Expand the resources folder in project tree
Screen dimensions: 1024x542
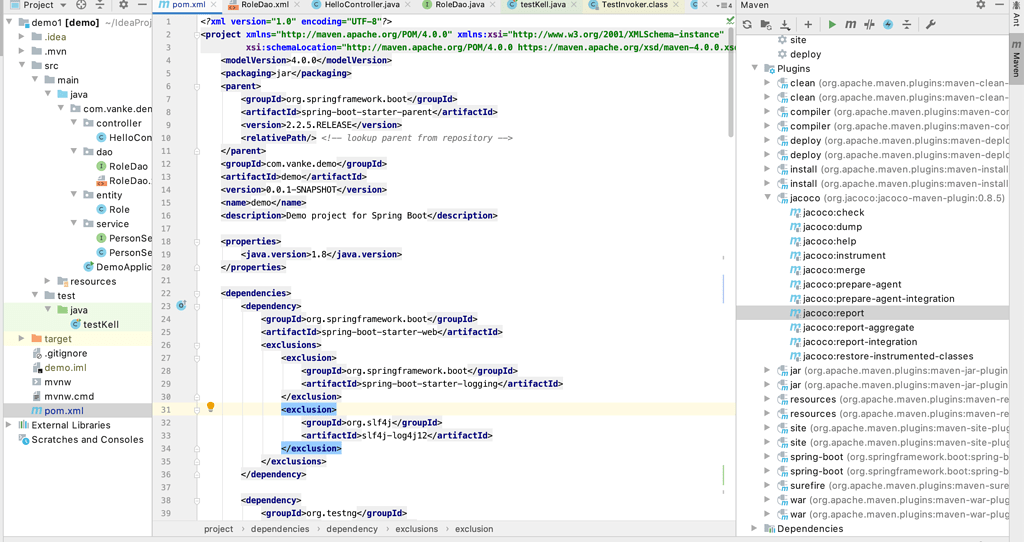tap(47, 282)
